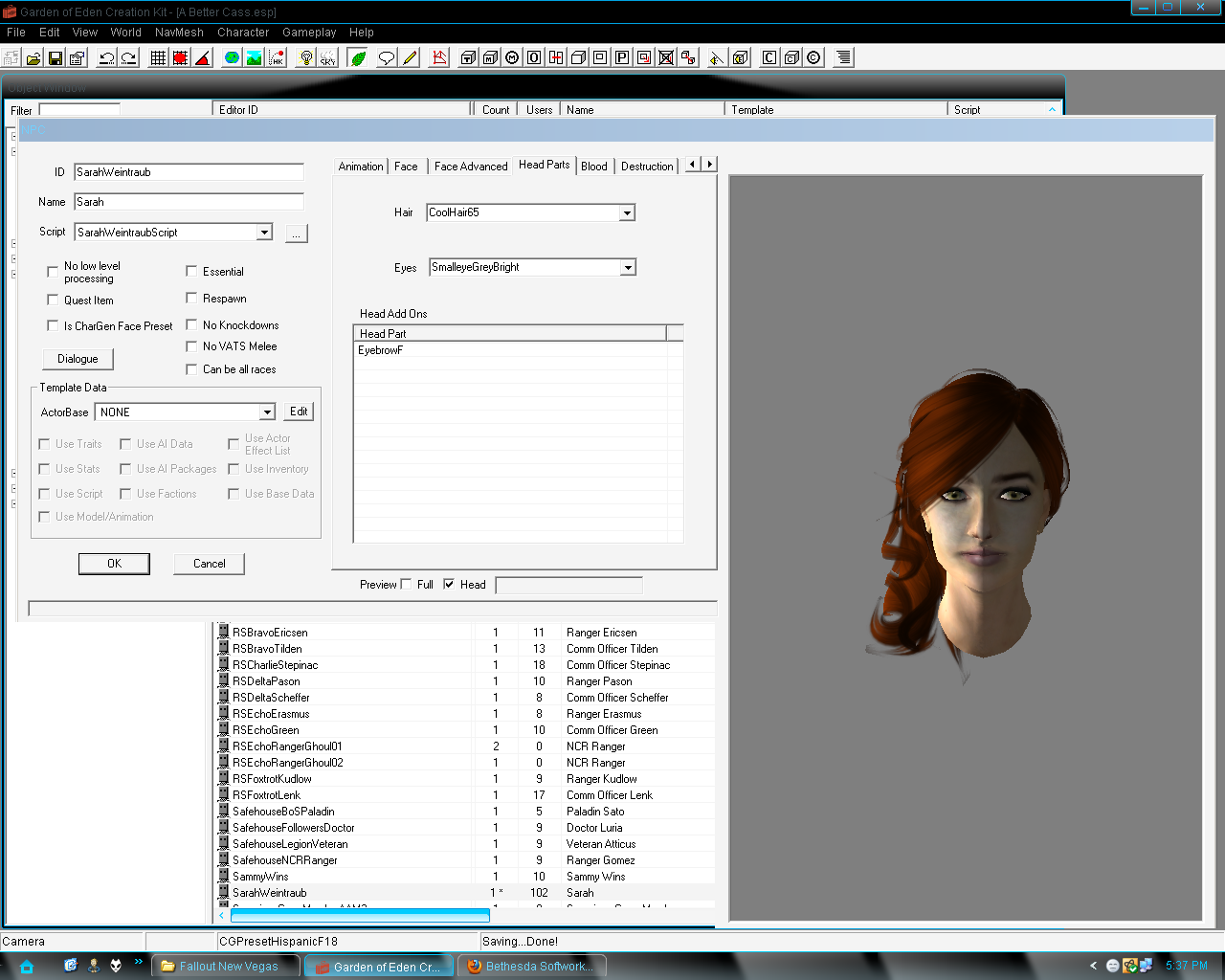Screen dimensions: 1225x980
Task: Click the HK havok toolbar icon
Action: point(276,57)
